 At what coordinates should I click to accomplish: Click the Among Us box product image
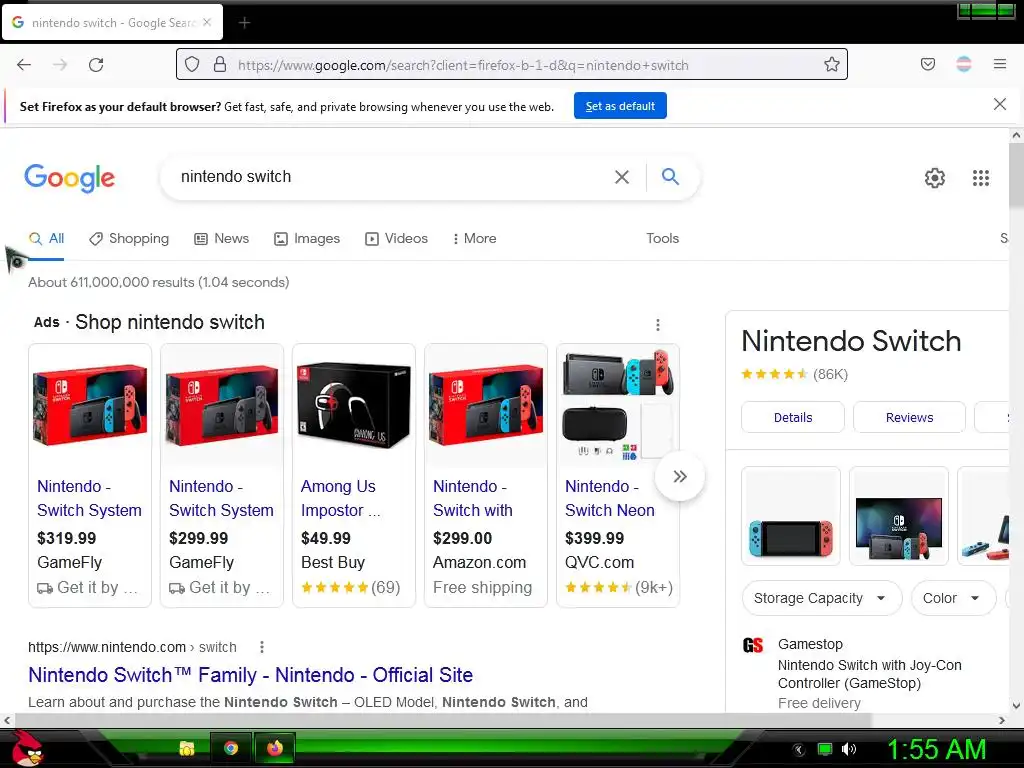354,406
